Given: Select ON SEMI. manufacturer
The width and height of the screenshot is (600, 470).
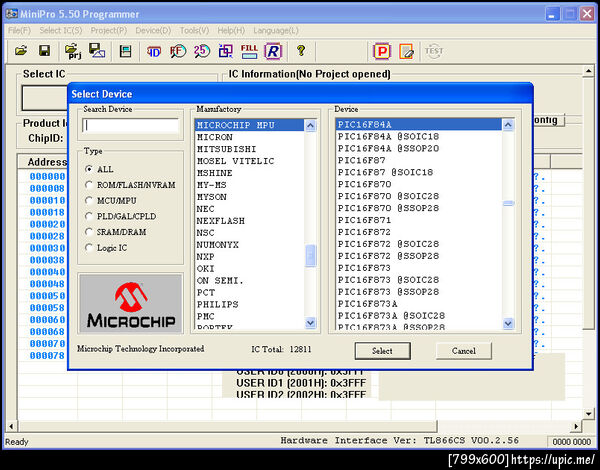Looking at the screenshot, I should 249,281.
